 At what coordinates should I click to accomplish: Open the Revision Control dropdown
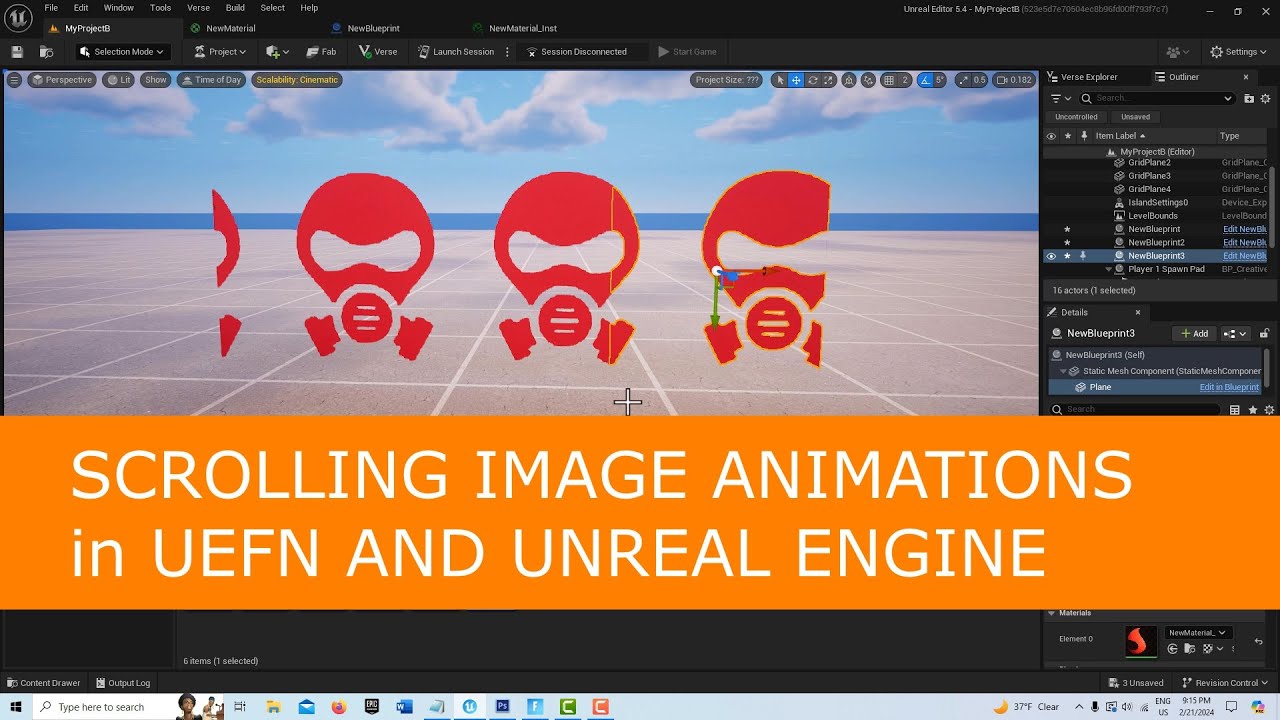(x=1225, y=683)
